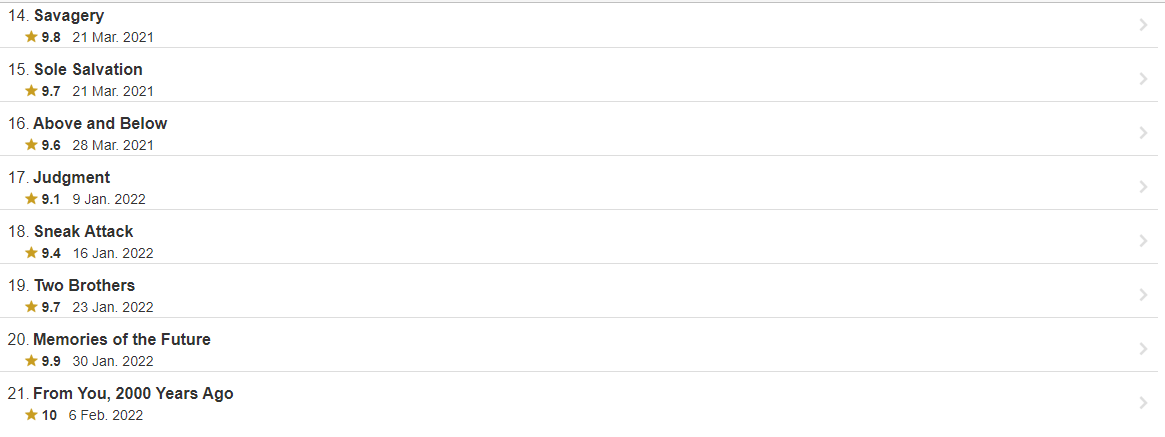Expand the Savagery episode with its chevron
Viewport: 1165px width, 437px height.
pyautogui.click(x=1143, y=25)
